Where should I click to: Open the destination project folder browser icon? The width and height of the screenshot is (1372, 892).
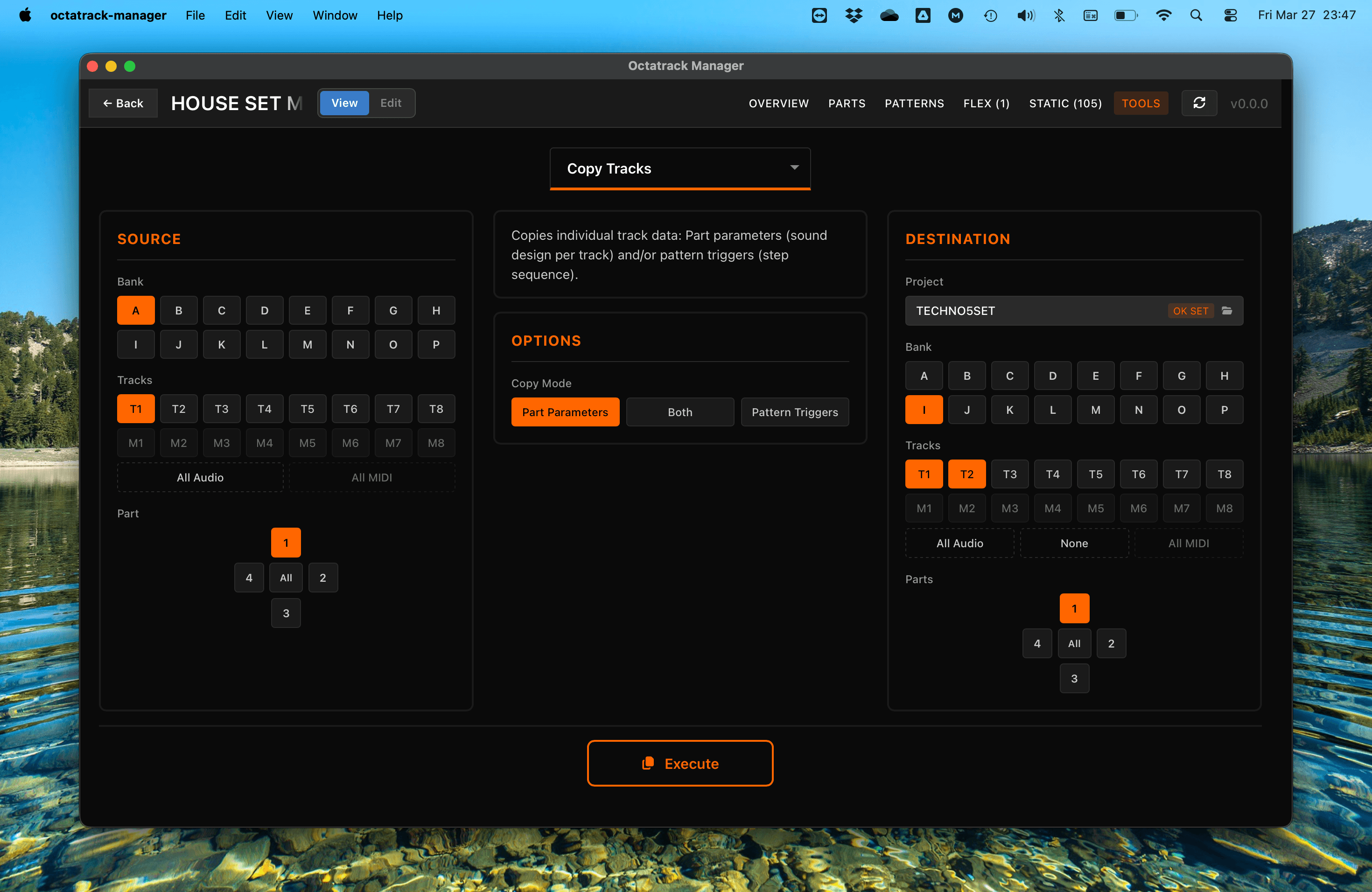click(1227, 311)
